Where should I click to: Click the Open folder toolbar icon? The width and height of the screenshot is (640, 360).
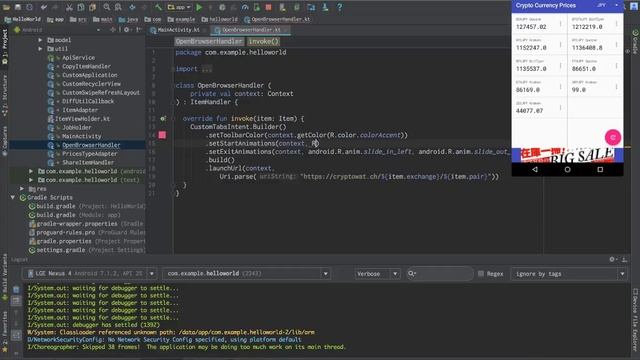pyautogui.click(x=7, y=7)
